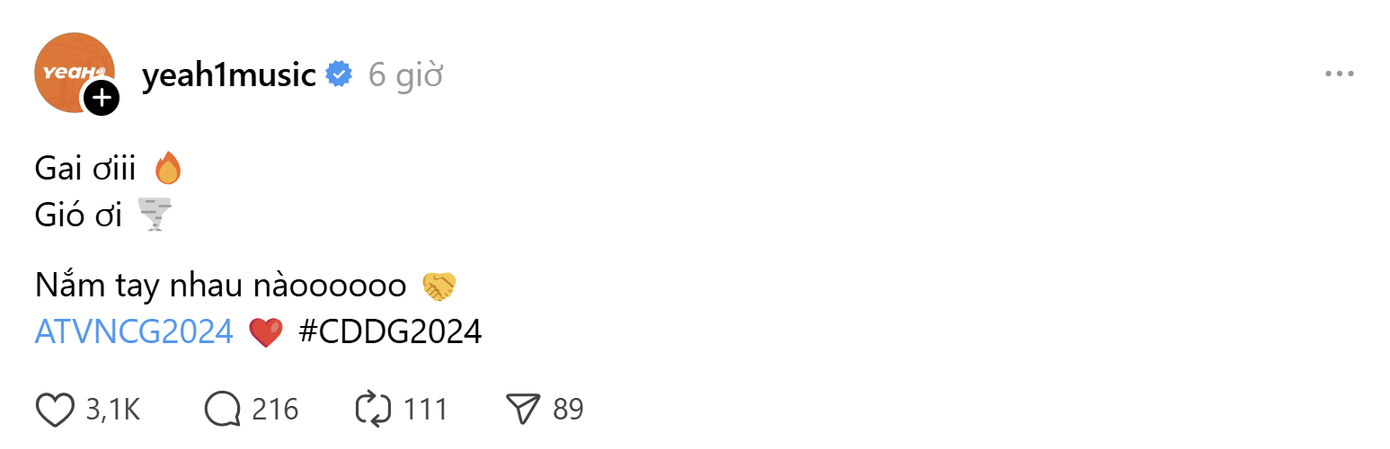Image resolution: width=1390 pixels, height=449 pixels.
Task: Click the follow plus badge on avatar
Action: [x=101, y=98]
